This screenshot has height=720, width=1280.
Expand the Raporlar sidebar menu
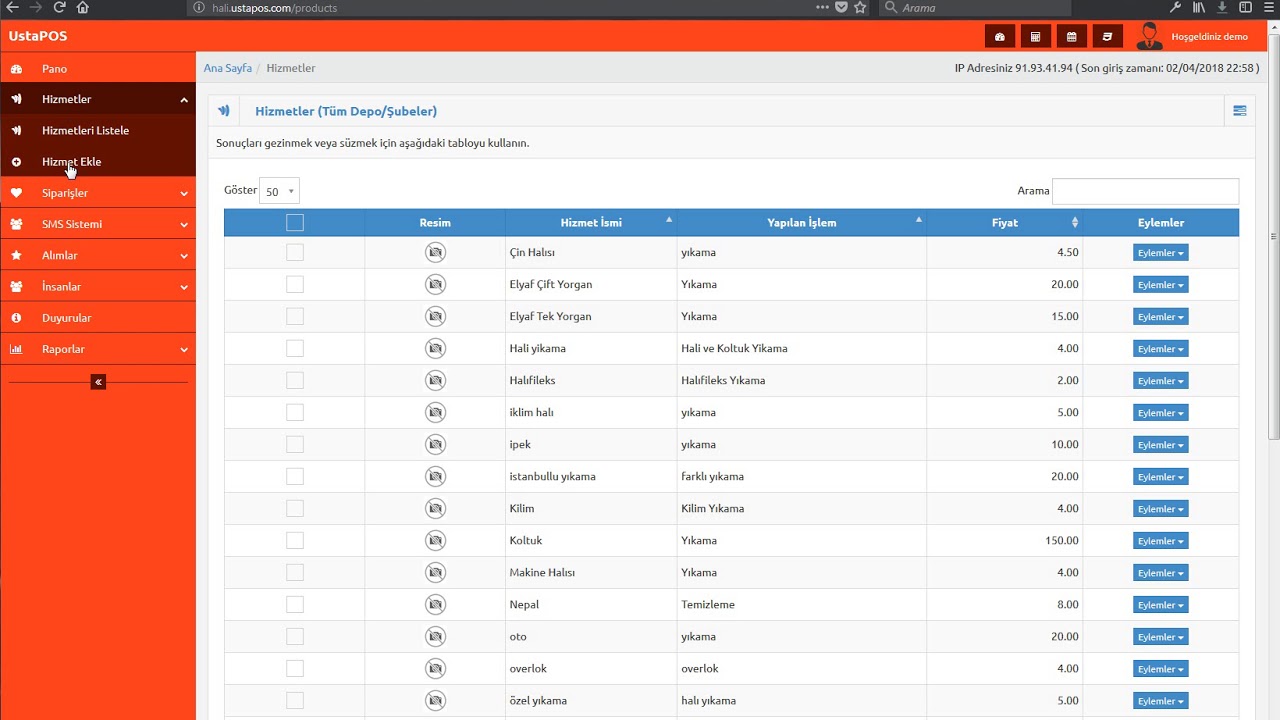pos(98,349)
